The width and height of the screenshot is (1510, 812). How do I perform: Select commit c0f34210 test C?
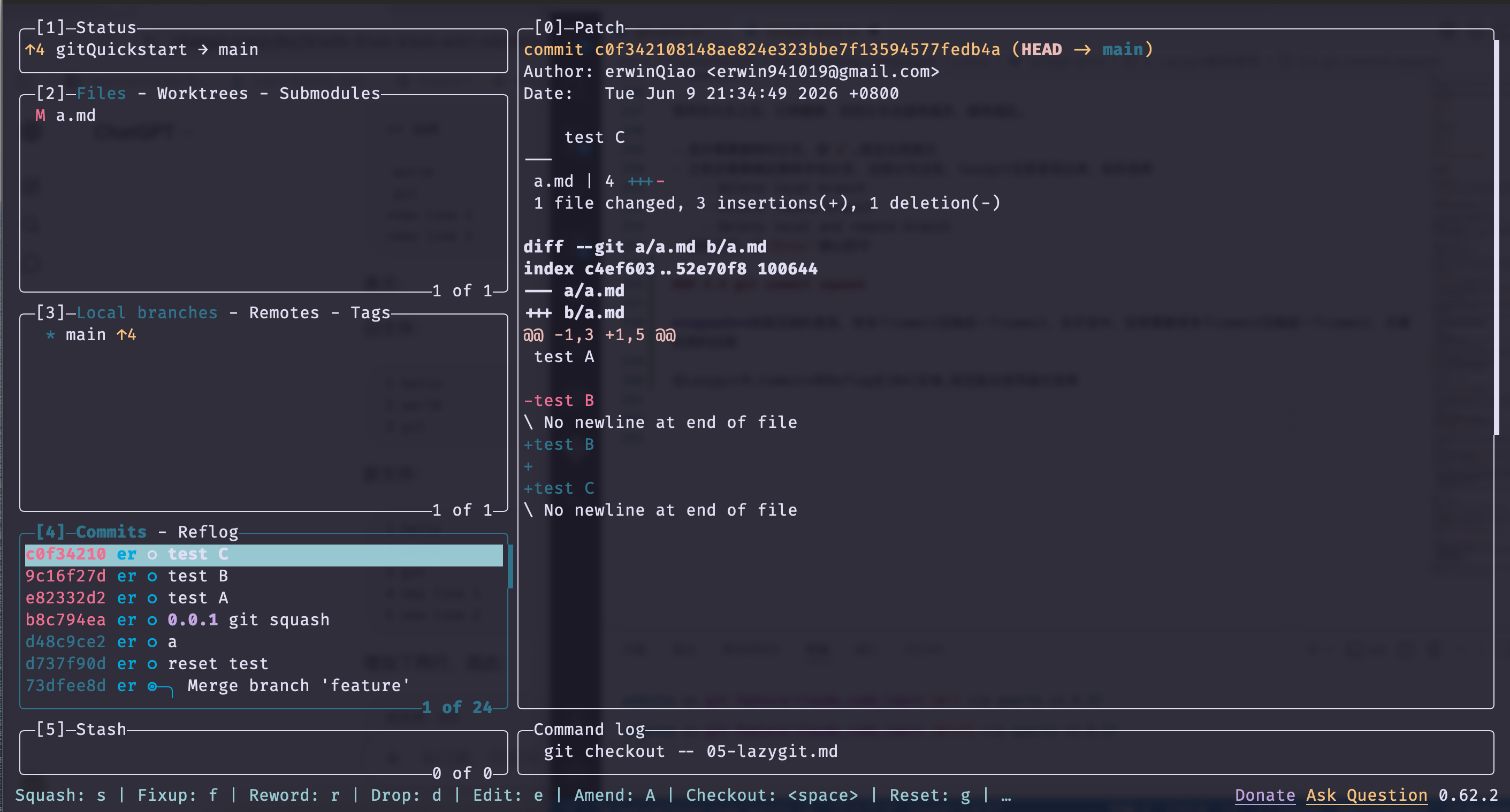[264, 554]
